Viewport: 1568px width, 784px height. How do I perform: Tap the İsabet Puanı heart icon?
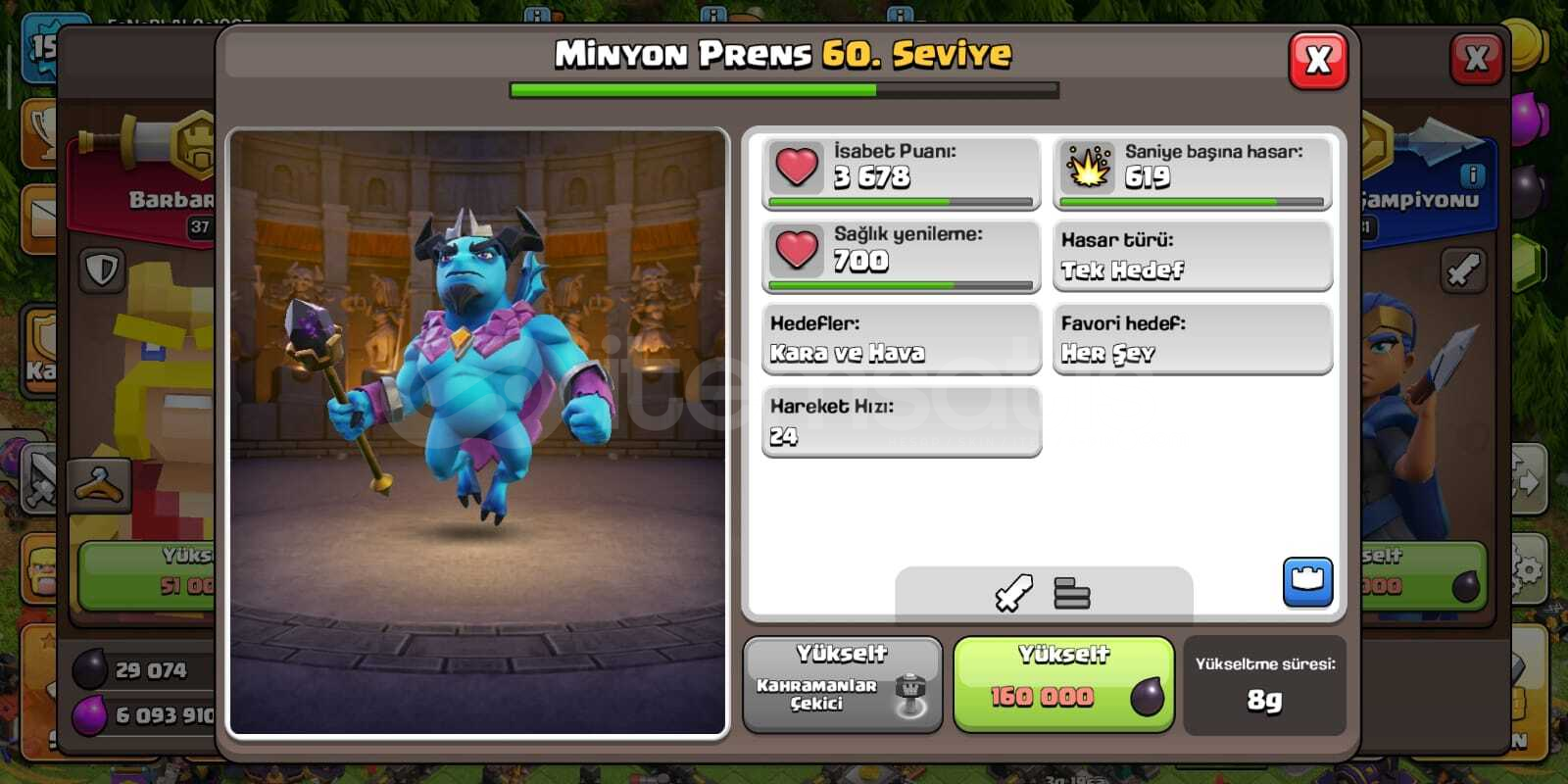pos(796,167)
